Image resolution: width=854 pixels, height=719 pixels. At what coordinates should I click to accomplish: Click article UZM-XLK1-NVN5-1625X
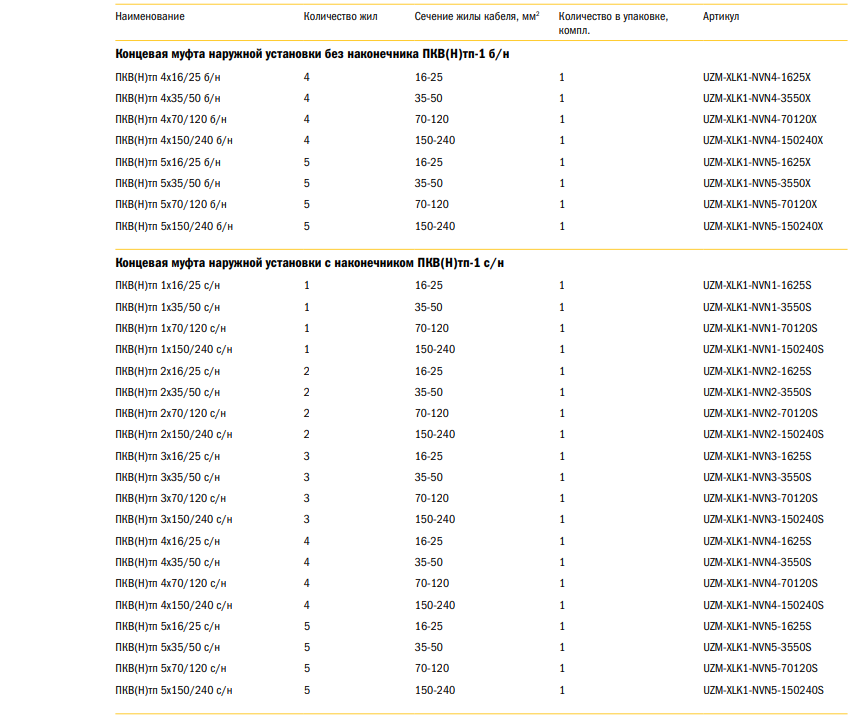[x=757, y=162]
